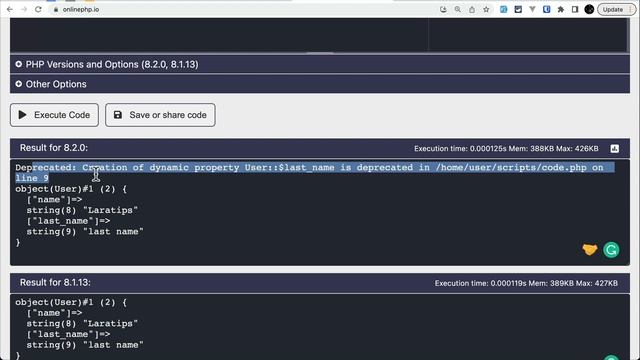Viewport: 640px width, 360px height.
Task: Share this page via toolbar icon
Action: pos(472,9)
